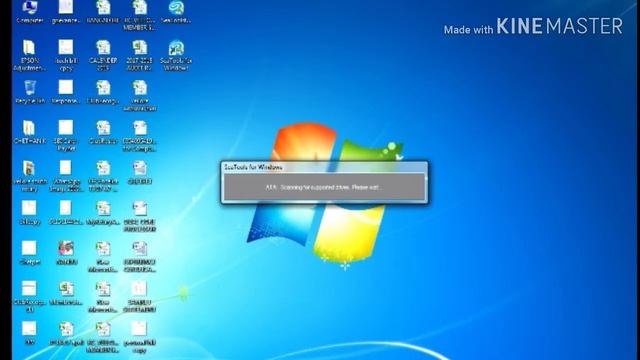Viewport: 640px width, 360px height.
Task: Open the Computer desktop icon
Action: [x=29, y=11]
